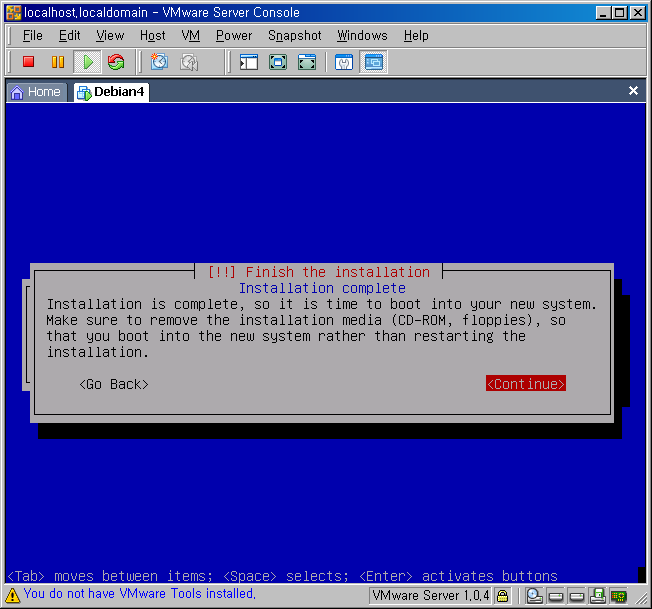
Task: Toggle the console view toolbar icon
Action: point(373,62)
